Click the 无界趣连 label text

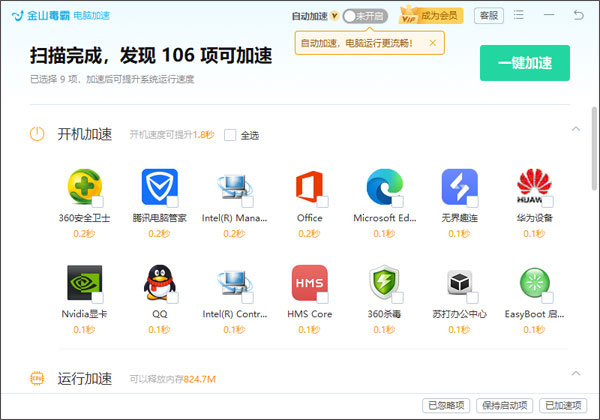click(x=460, y=218)
